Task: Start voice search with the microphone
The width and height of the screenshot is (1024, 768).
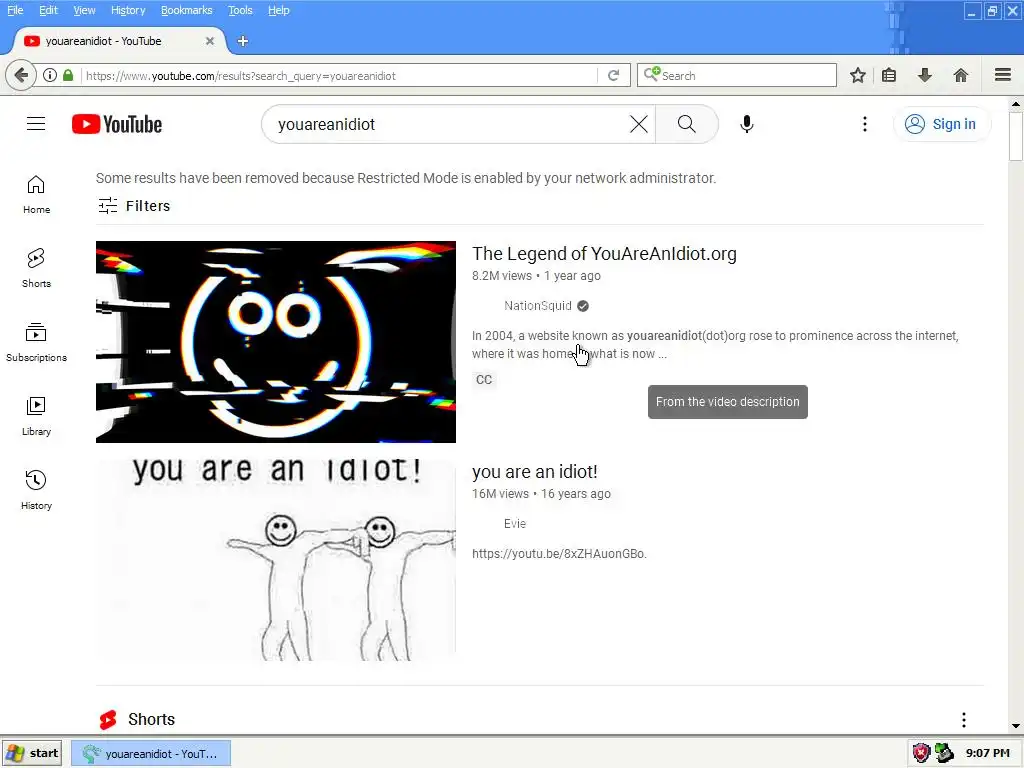Action: pyautogui.click(x=746, y=124)
